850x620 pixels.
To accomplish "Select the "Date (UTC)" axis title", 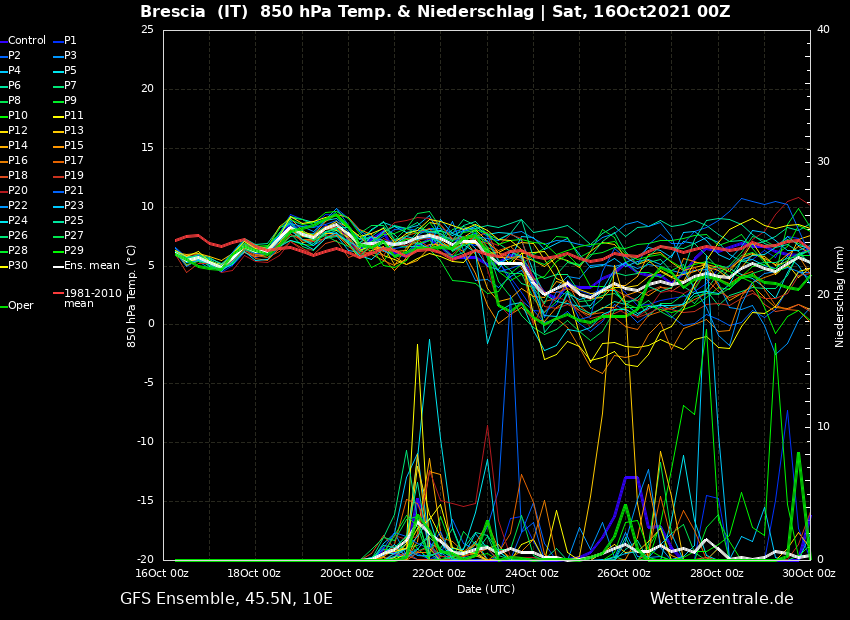I will click(486, 589).
